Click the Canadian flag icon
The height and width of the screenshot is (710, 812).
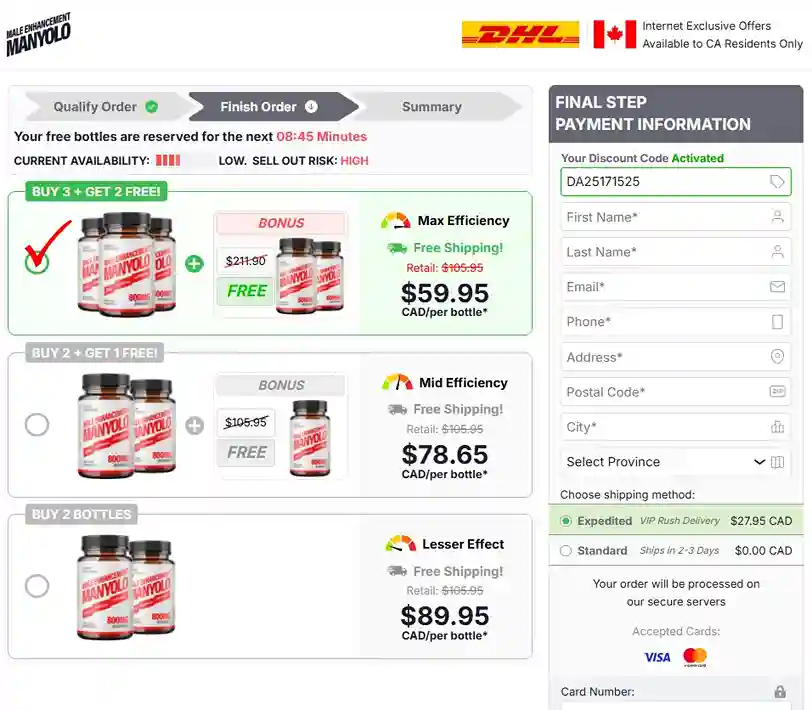click(614, 35)
